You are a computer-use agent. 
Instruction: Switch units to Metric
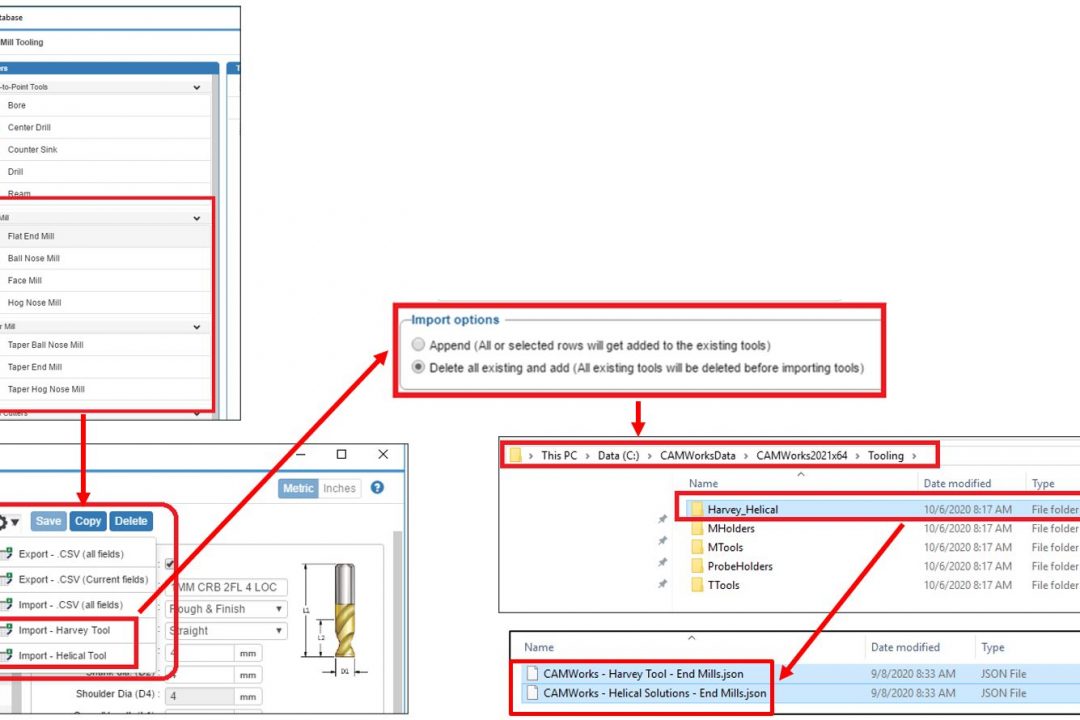pyautogui.click(x=298, y=488)
